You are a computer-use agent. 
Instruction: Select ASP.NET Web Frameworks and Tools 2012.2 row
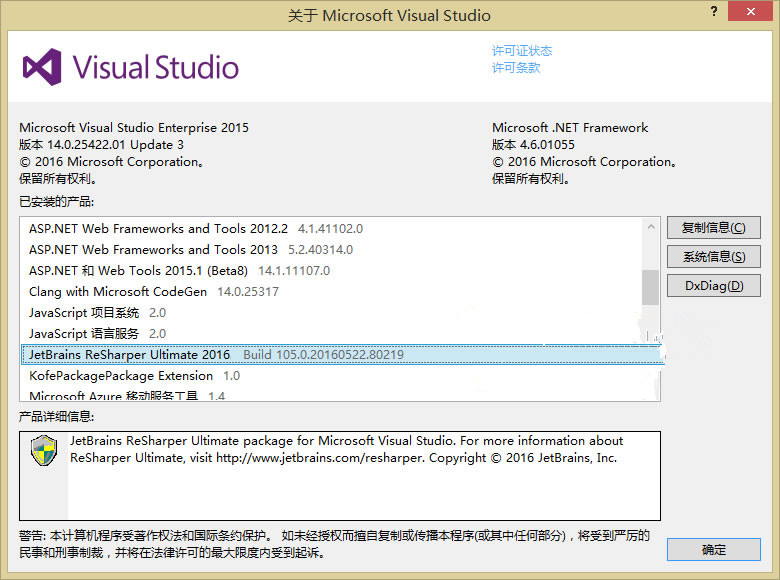[331, 229]
